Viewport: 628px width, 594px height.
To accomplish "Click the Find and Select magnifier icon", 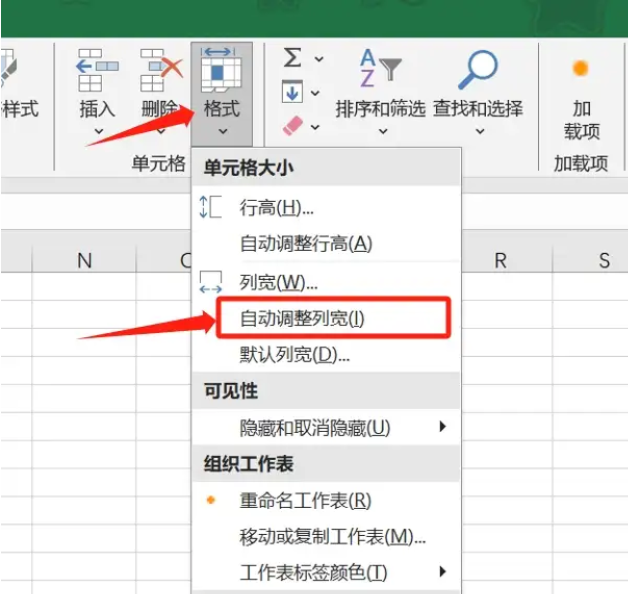I will click(x=477, y=69).
